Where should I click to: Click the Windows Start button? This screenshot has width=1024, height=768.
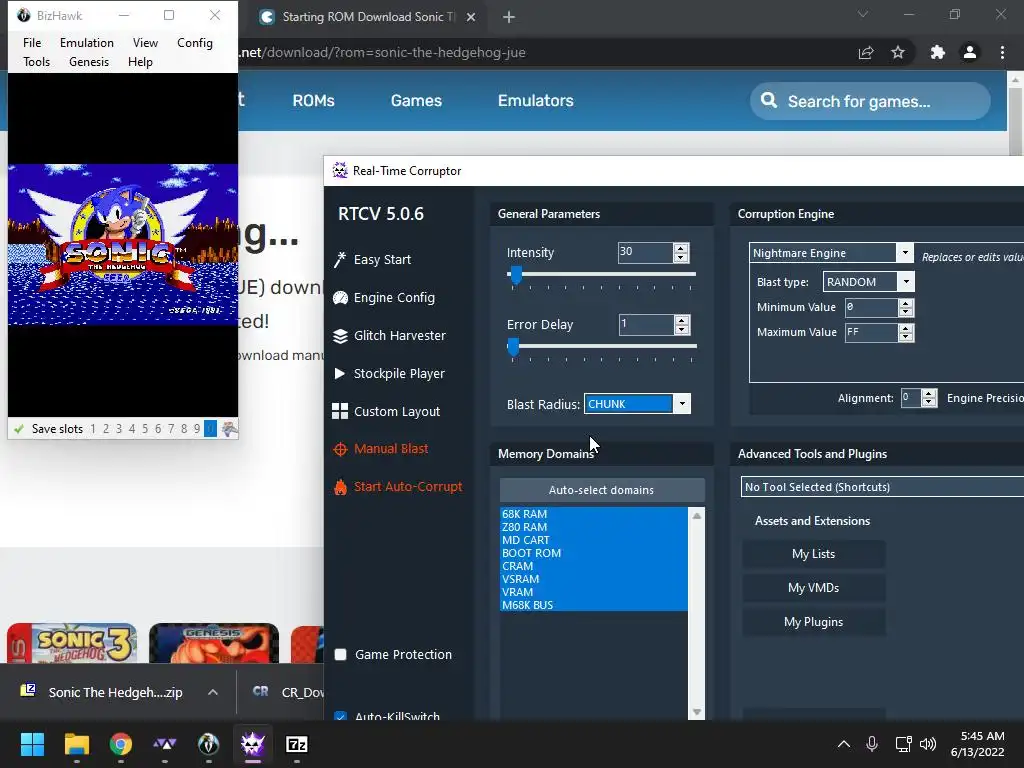[32, 744]
